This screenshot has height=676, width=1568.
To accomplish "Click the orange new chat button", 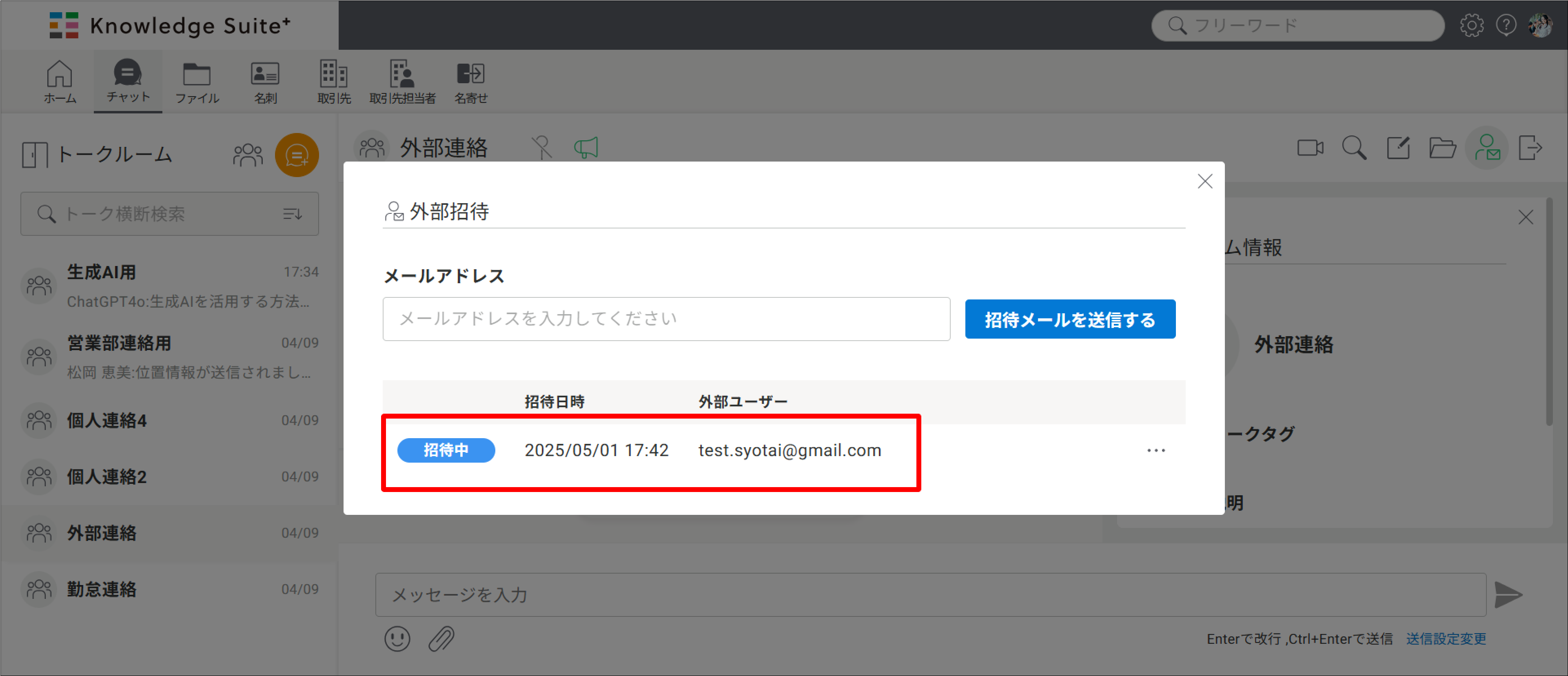I will 297,155.
